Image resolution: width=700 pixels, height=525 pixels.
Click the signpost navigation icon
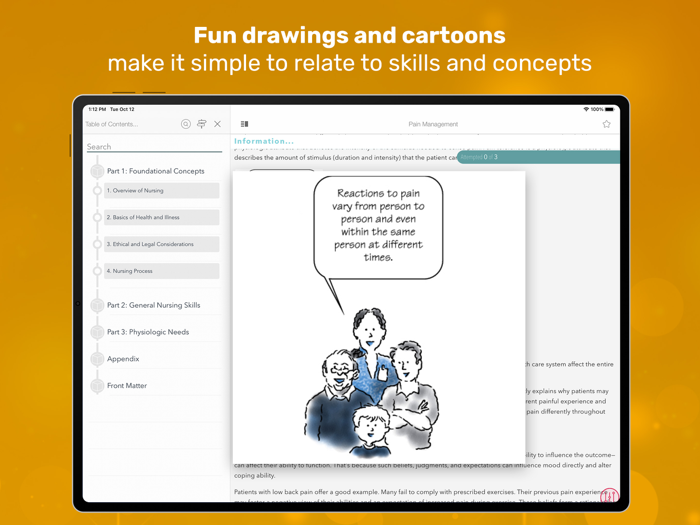(202, 124)
